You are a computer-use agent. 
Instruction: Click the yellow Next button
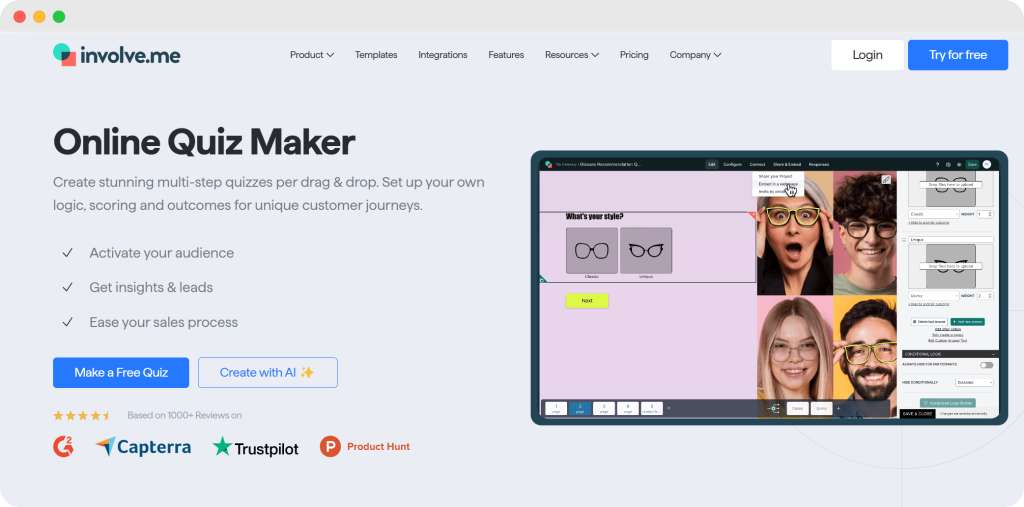[x=586, y=301]
